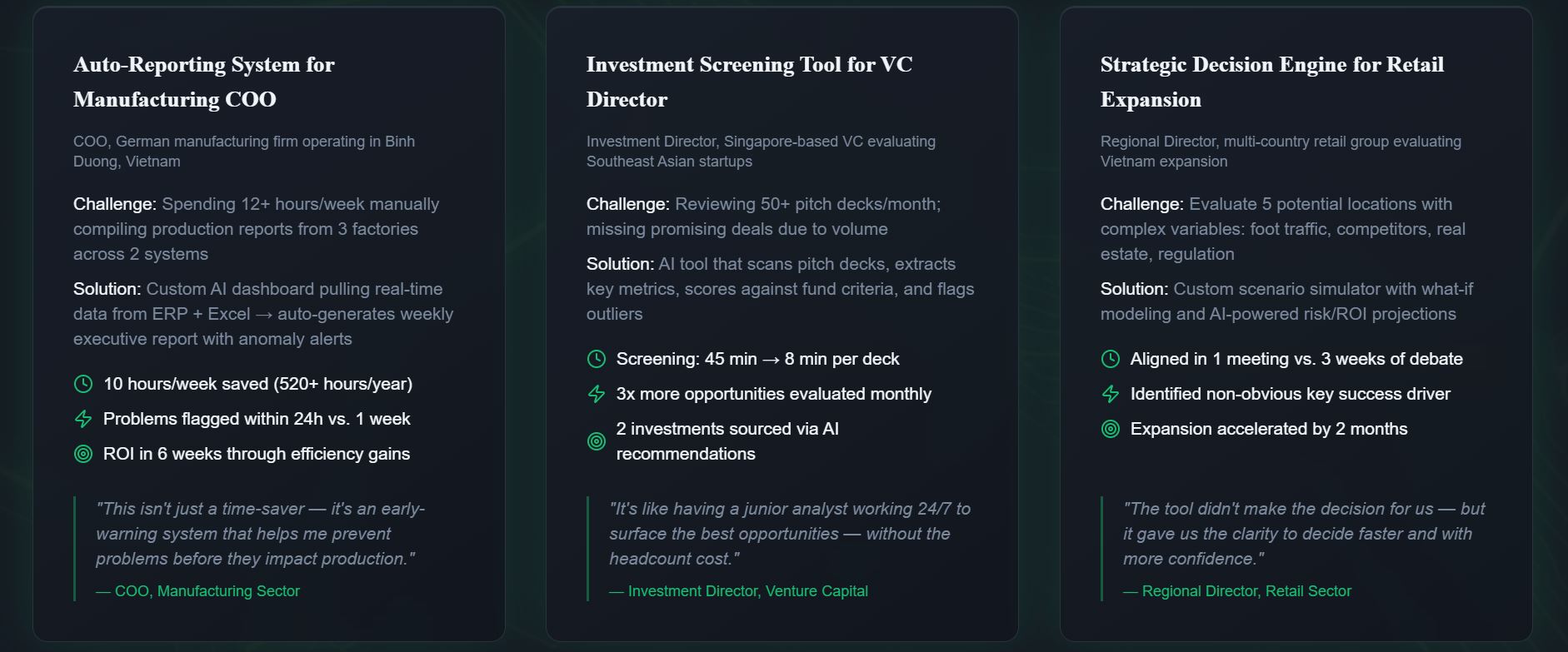
Task: Click lightning icon next to 3x more opportunities
Action: tap(597, 394)
